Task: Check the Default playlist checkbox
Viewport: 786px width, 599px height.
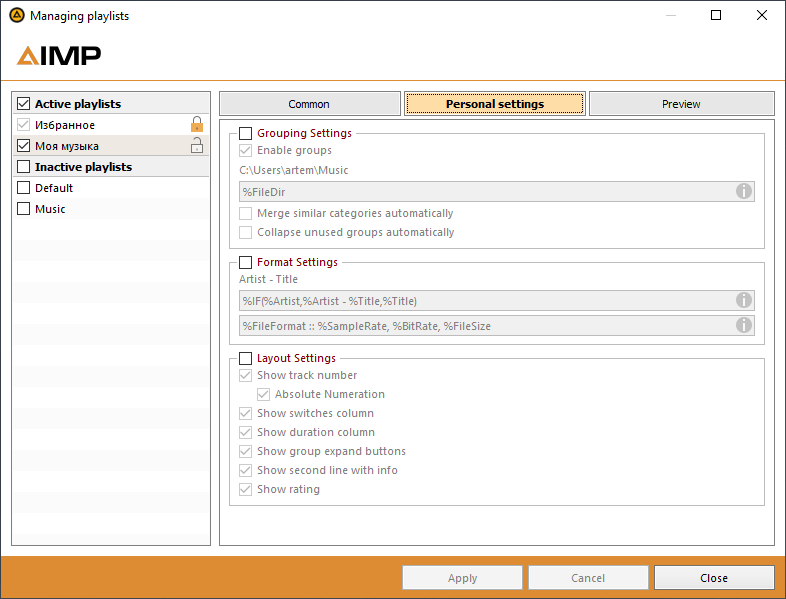Action: (x=24, y=188)
